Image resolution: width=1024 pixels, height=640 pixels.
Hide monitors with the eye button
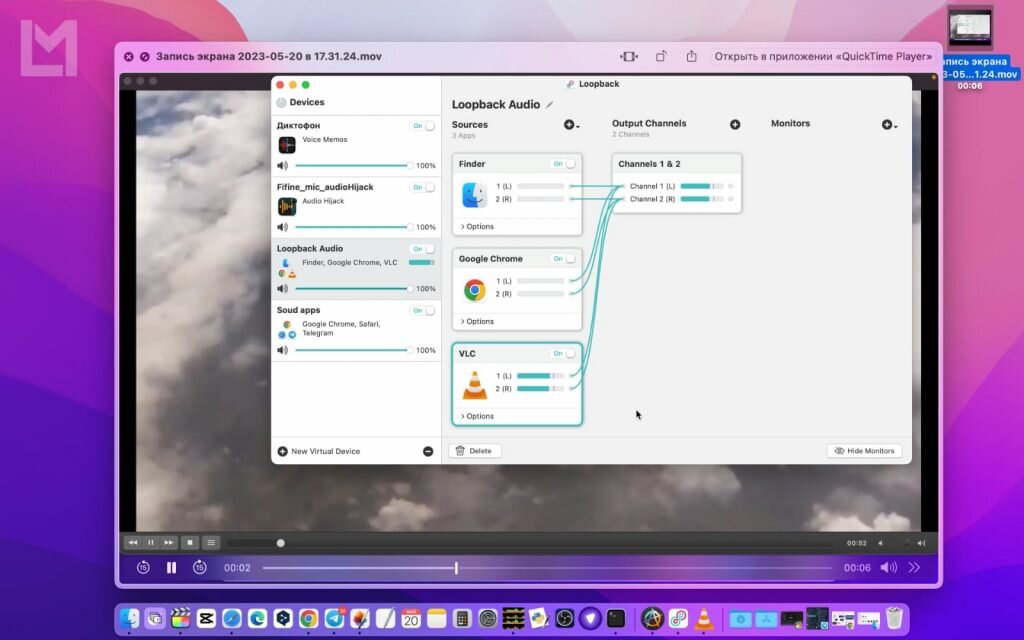point(865,451)
